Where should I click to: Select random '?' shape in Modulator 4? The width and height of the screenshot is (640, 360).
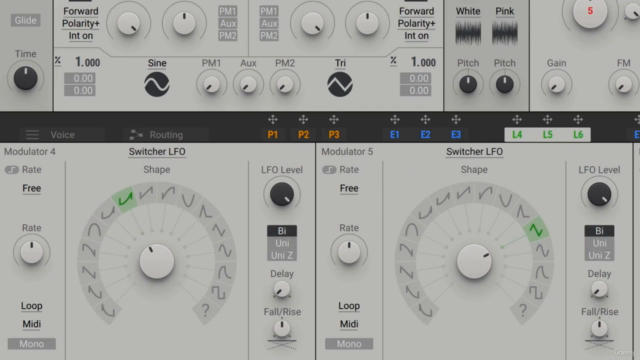(206, 310)
